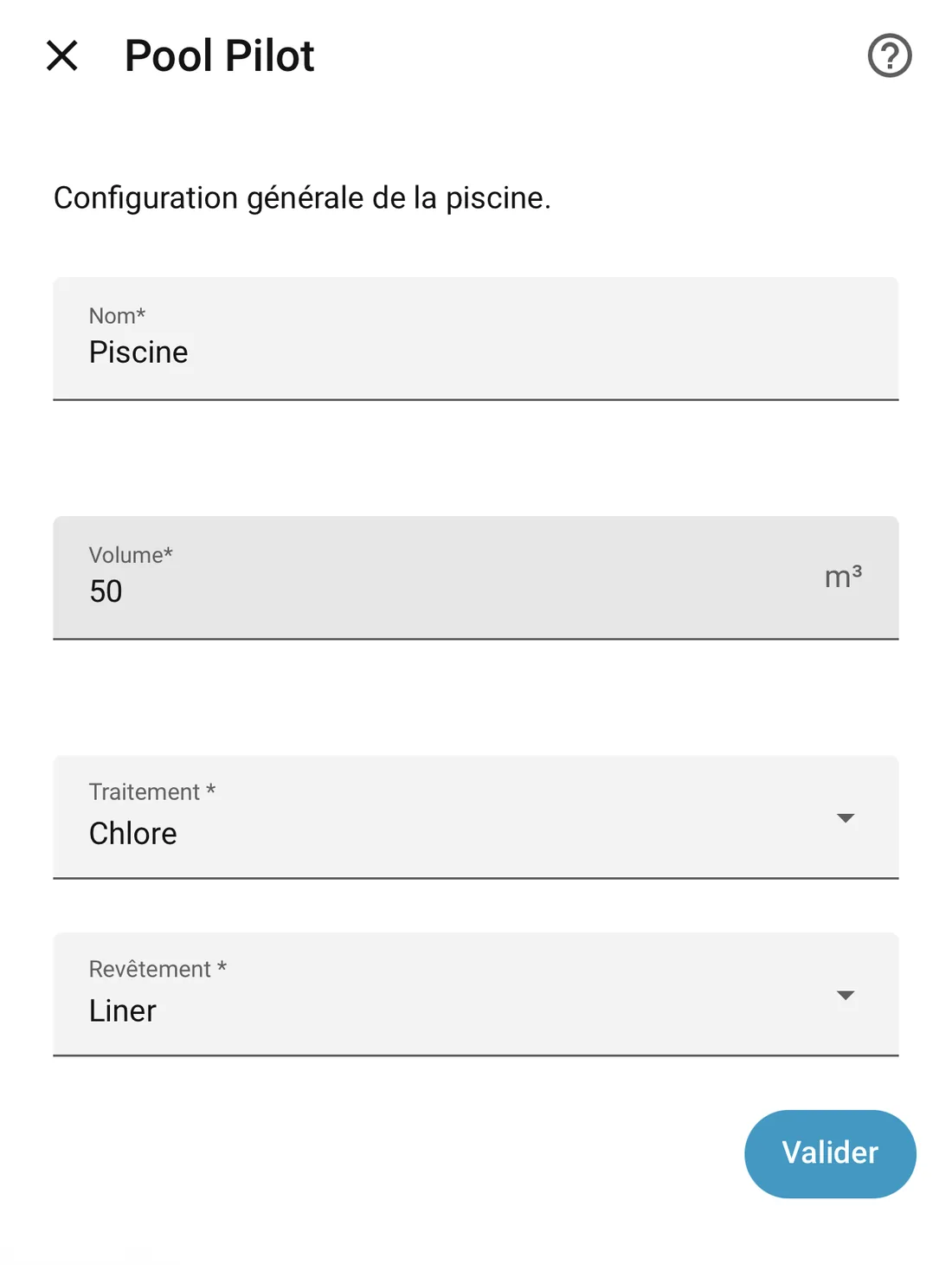Viewport: 952px width, 1265px height.
Task: Open the Traitement dropdown
Action: [x=476, y=816]
